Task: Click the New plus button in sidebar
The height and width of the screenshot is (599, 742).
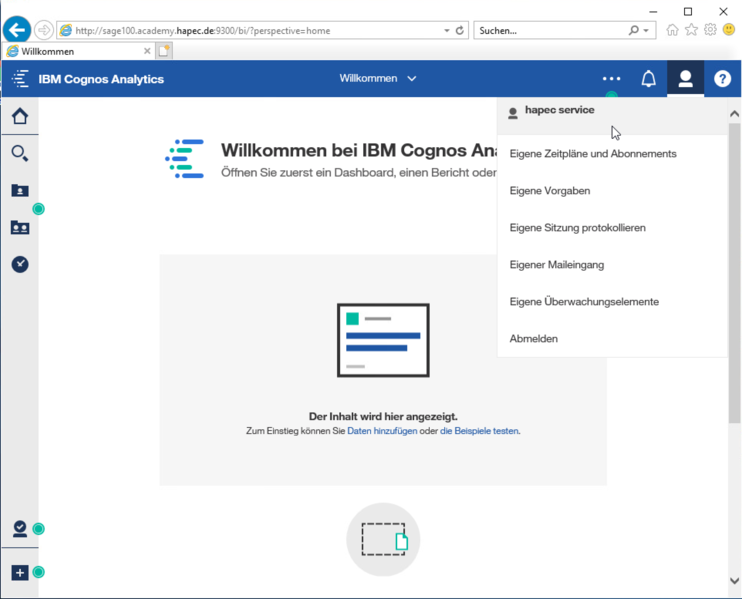Action: [20, 573]
